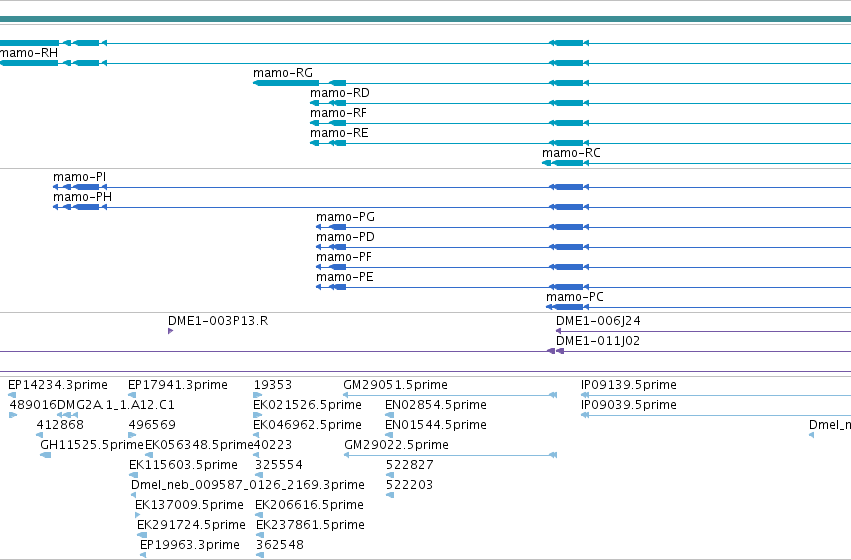Select EST EK206616.5prime
Image resolution: width=851 pixels, height=560 pixels.
pos(309,505)
